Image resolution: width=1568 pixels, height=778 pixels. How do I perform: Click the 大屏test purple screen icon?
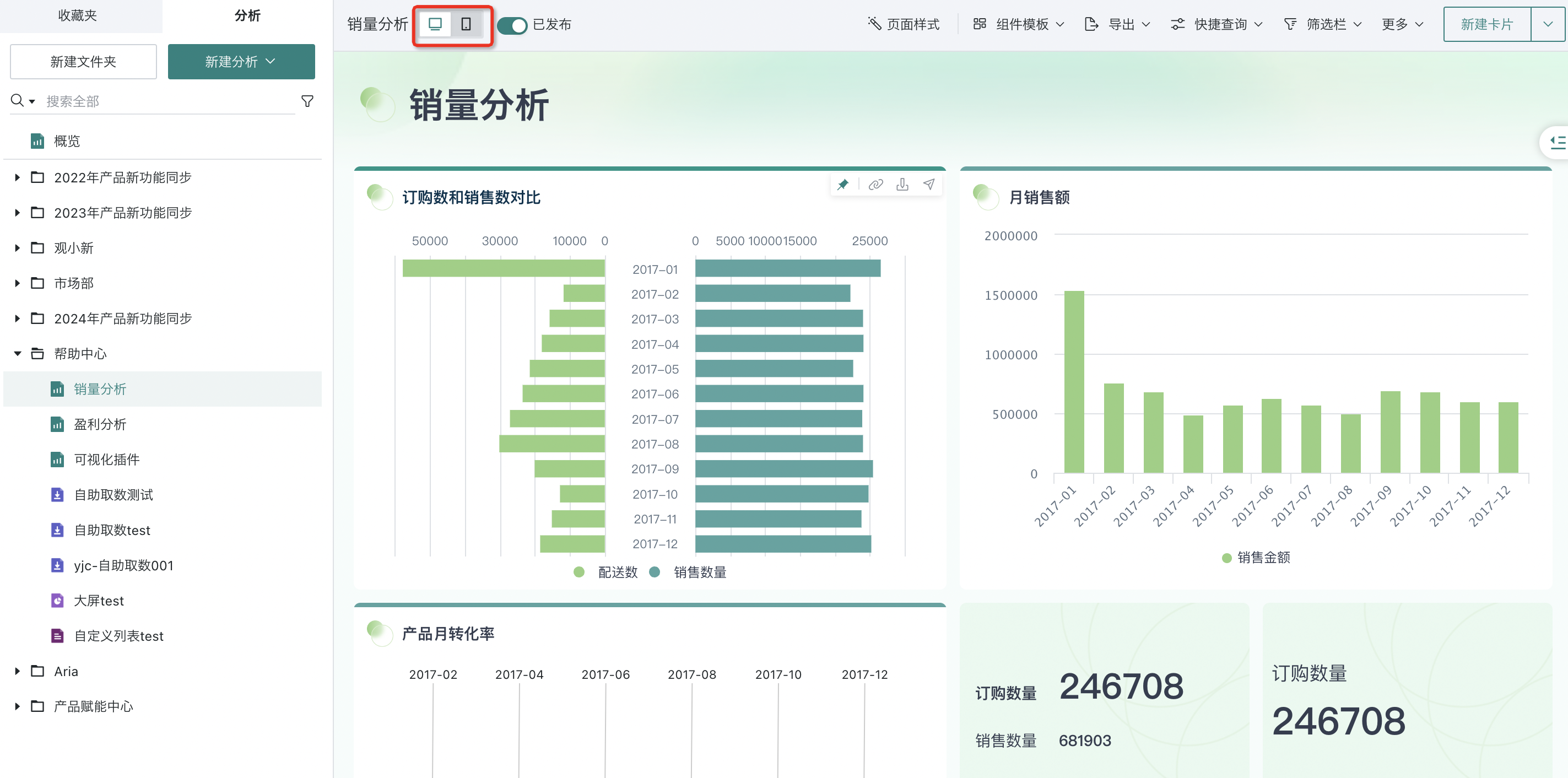pyautogui.click(x=57, y=601)
